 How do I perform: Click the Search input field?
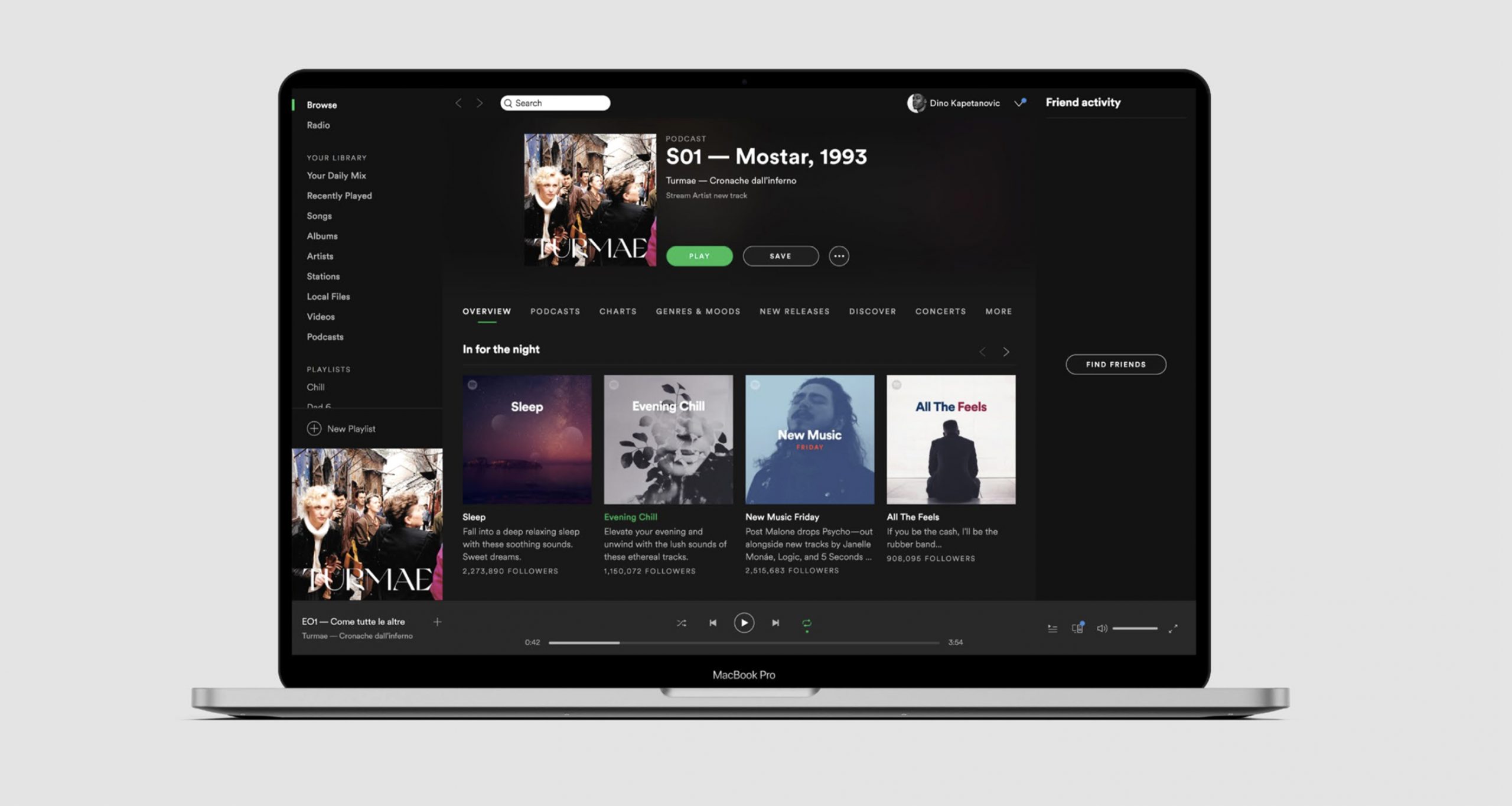tap(556, 102)
